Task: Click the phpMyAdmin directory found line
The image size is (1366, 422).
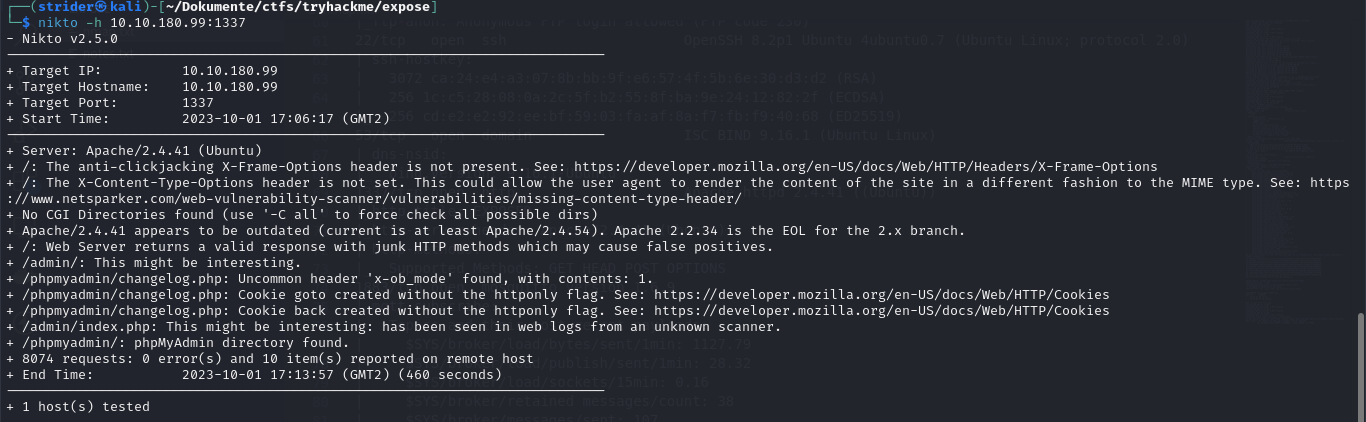Action: pyautogui.click(x=163, y=343)
